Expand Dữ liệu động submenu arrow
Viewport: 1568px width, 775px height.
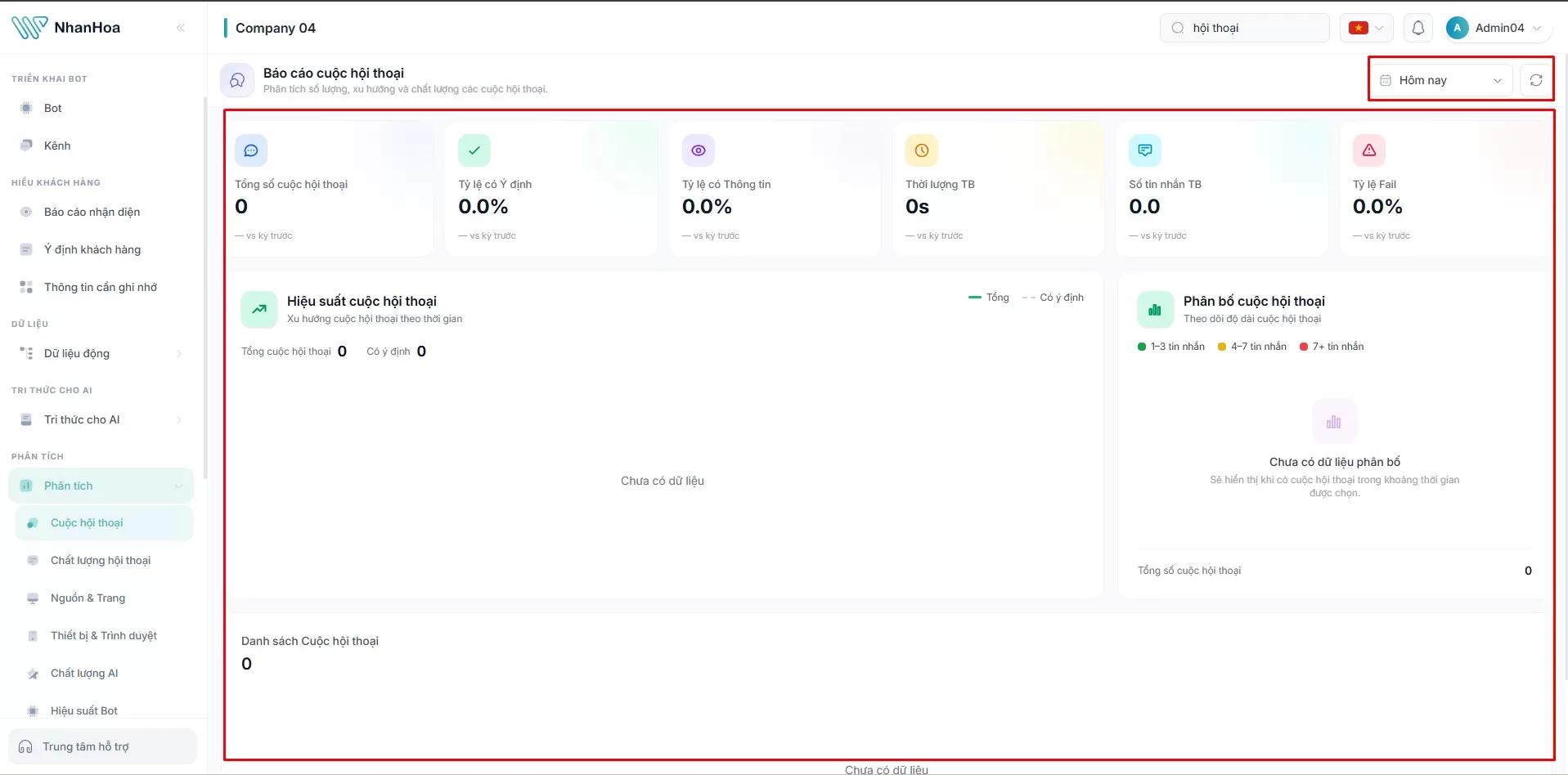(179, 353)
